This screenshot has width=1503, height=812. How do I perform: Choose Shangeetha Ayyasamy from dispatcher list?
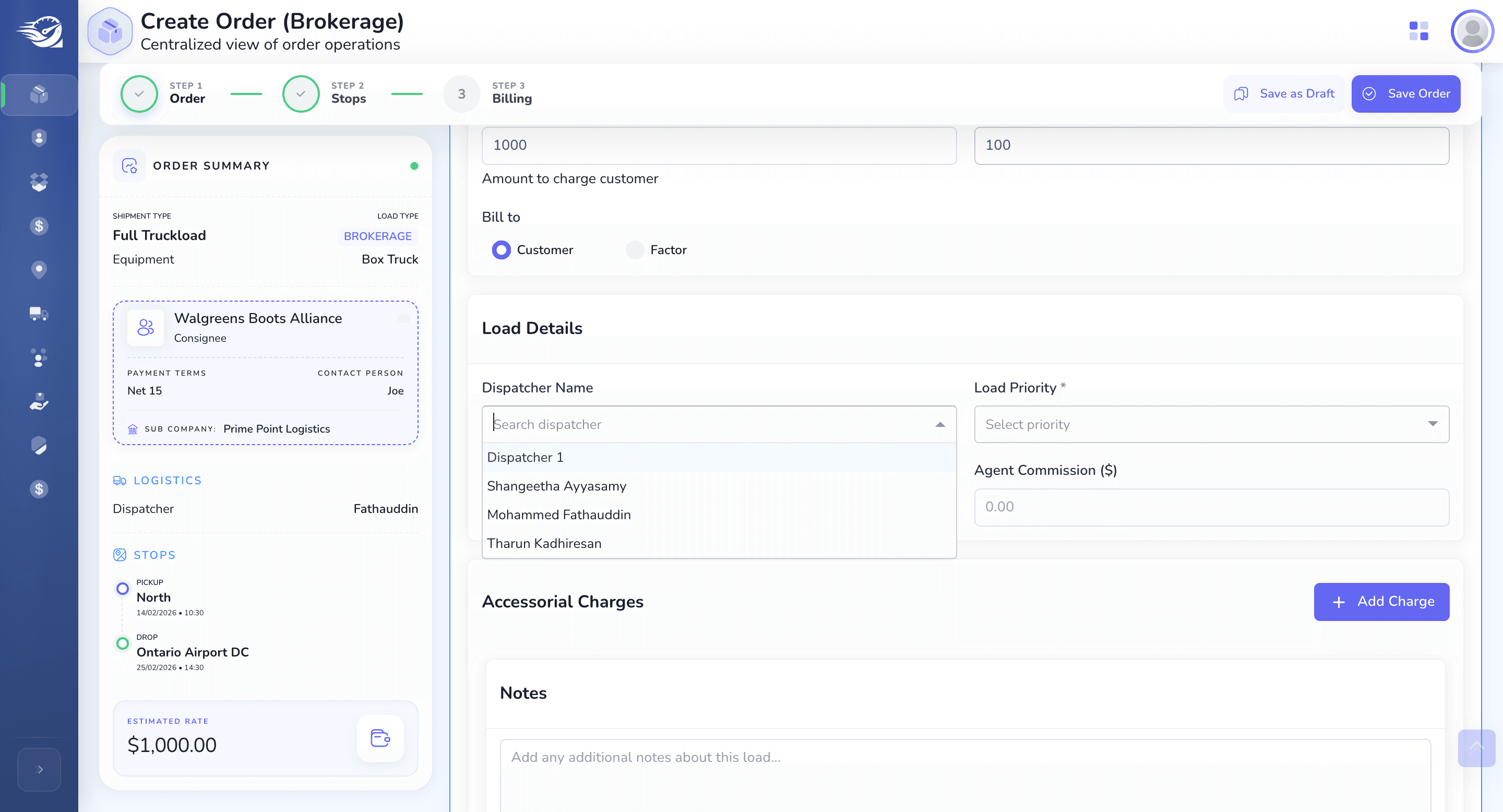click(719, 486)
